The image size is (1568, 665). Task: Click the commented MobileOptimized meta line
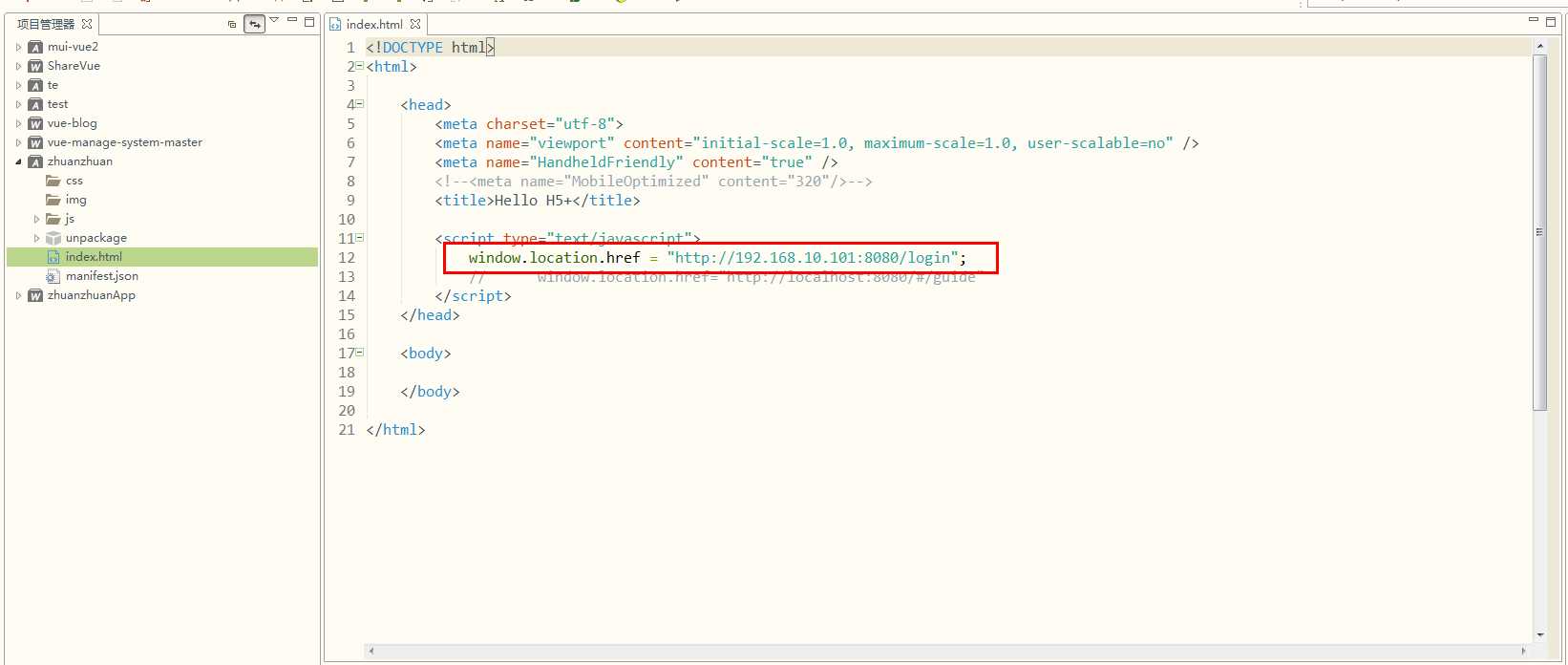653,181
